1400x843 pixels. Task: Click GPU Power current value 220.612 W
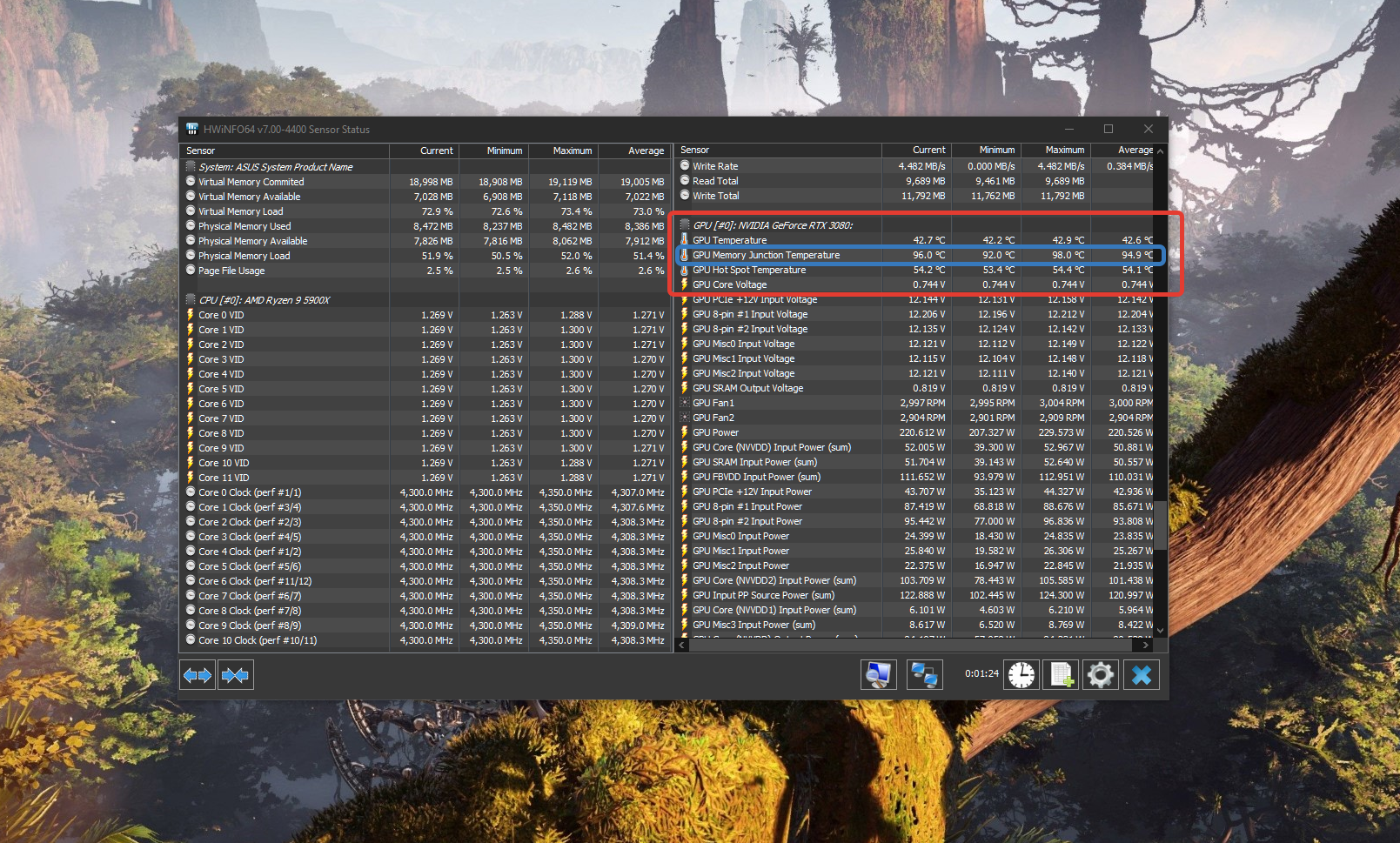point(922,432)
